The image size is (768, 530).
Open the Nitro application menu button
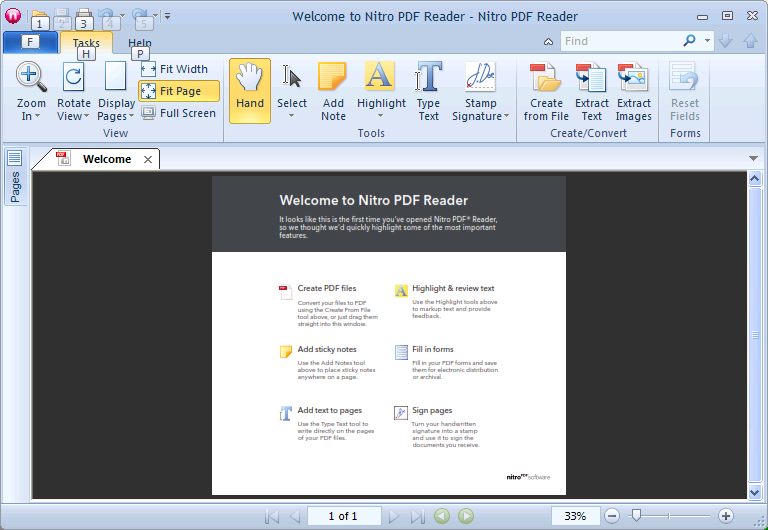(13, 16)
